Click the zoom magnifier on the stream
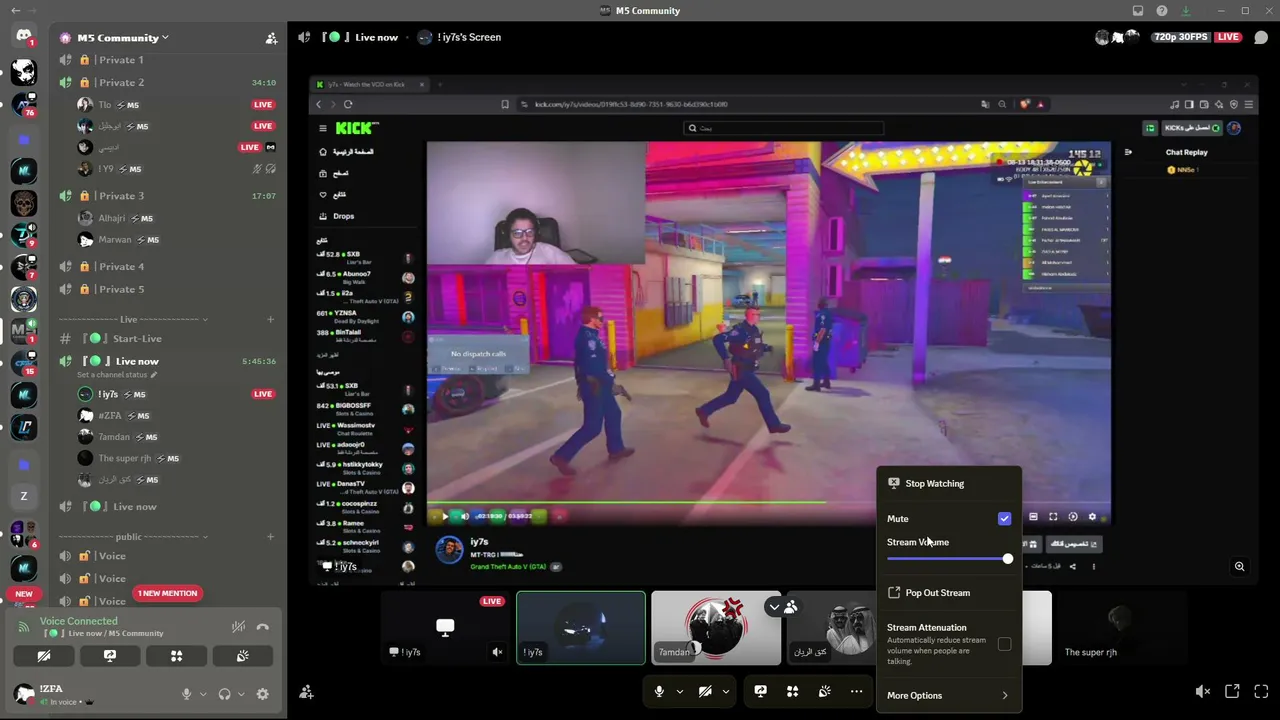This screenshot has width=1280, height=720. (1239, 567)
